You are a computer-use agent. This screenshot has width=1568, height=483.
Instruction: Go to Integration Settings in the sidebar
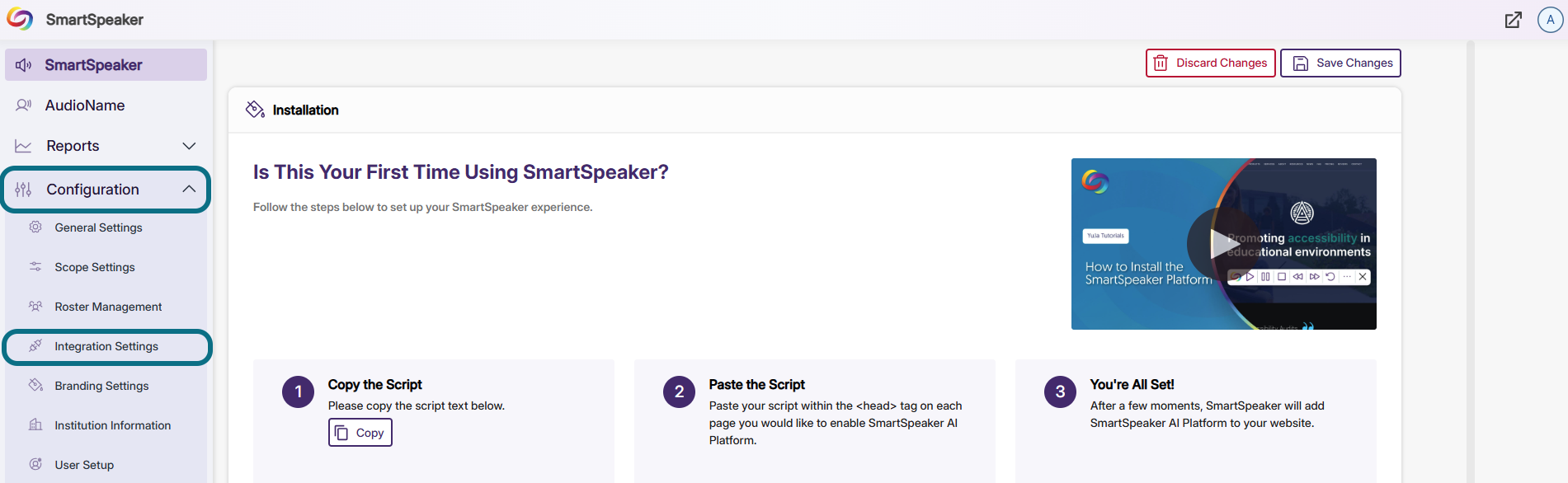(107, 346)
